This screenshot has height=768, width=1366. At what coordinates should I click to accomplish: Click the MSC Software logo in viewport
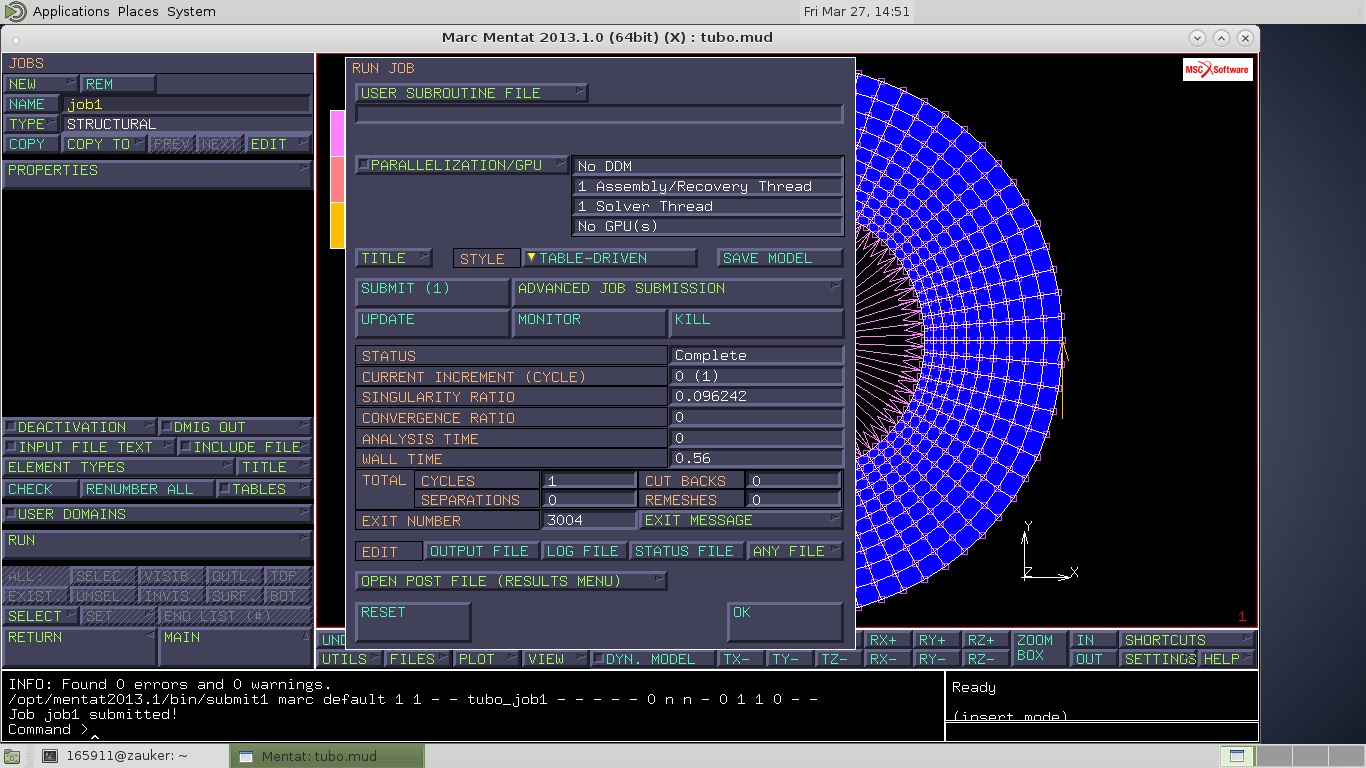coord(1218,69)
